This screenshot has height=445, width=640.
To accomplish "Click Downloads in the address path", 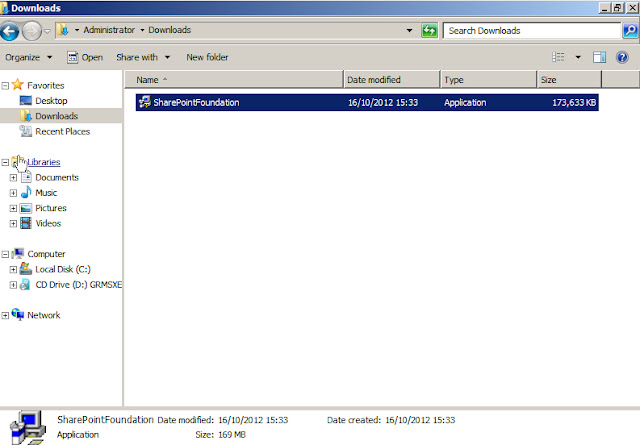I will point(169,30).
